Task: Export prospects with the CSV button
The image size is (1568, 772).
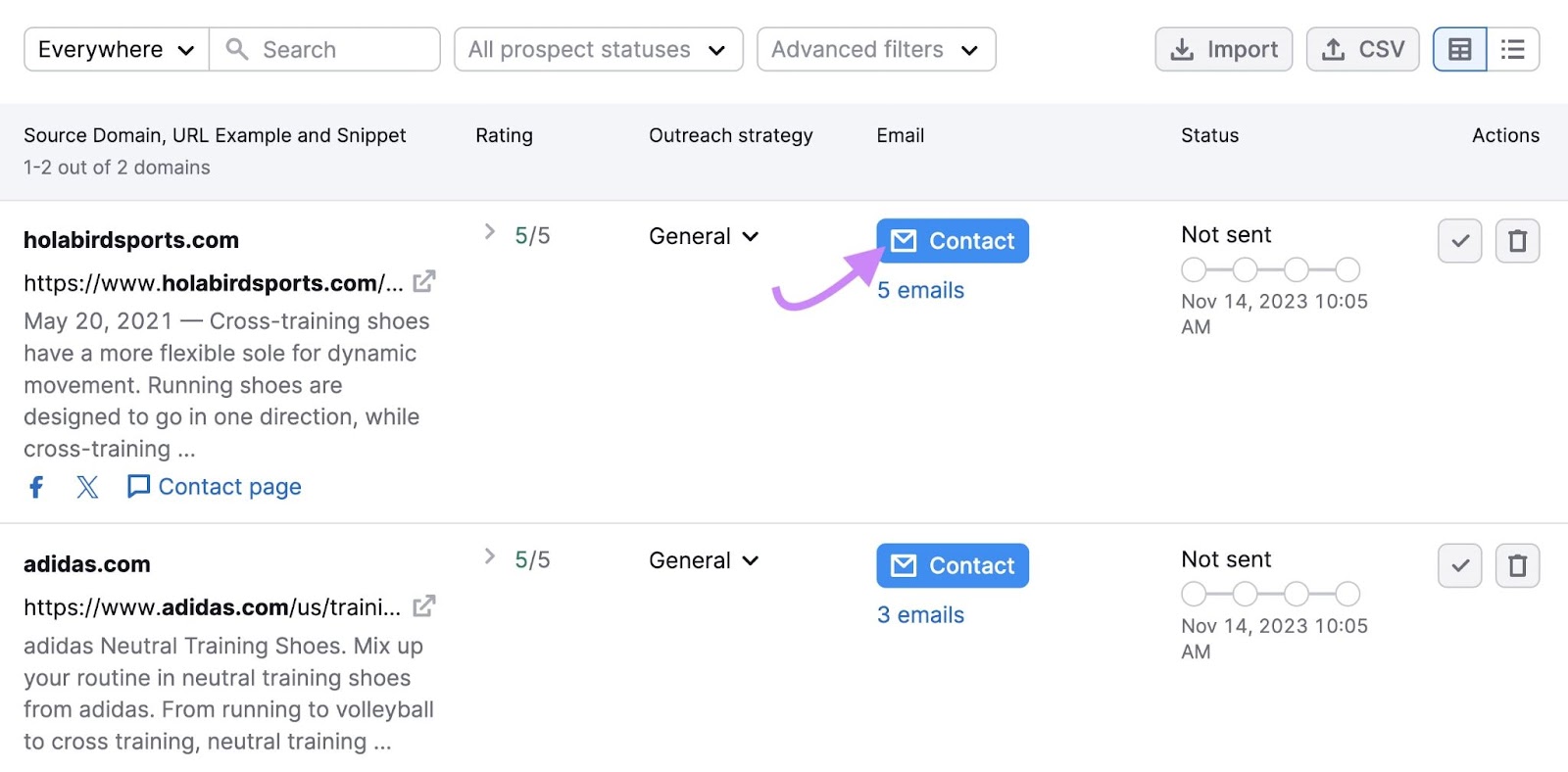Action: point(1362,49)
